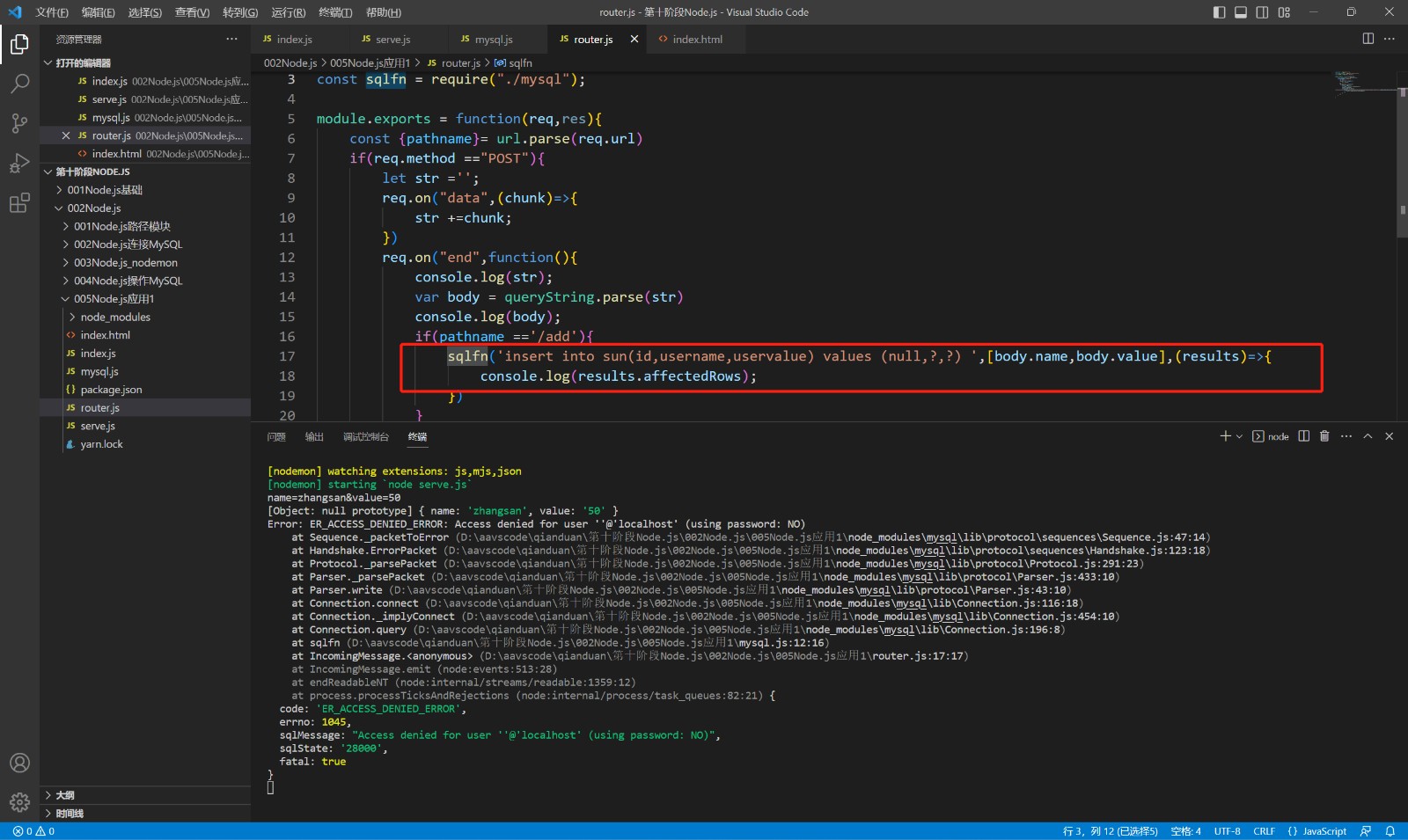Close the bottom terminal panel

pyautogui.click(x=1390, y=436)
